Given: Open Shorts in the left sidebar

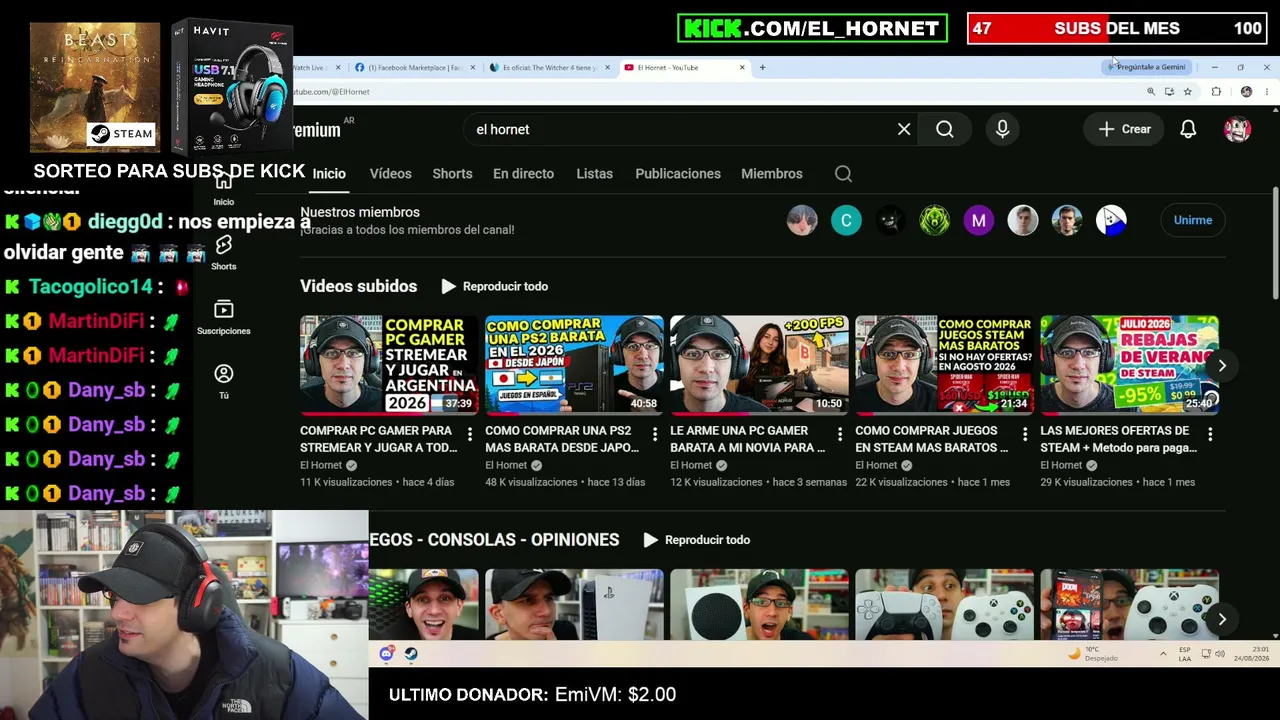Looking at the screenshot, I should (x=224, y=253).
